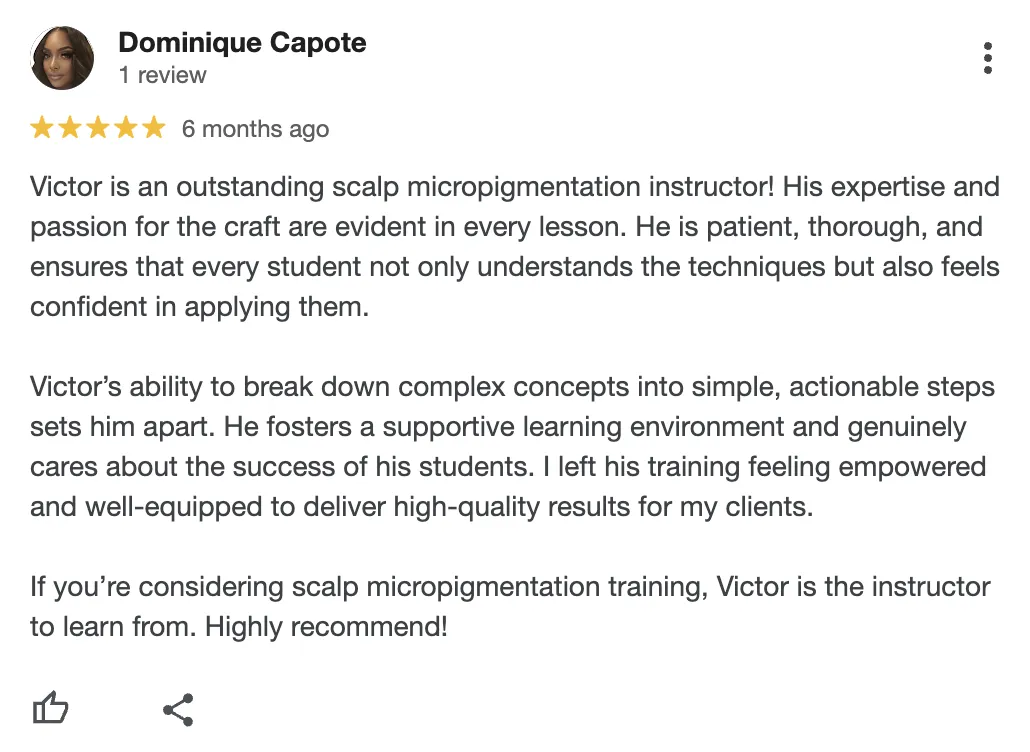The width and height of the screenshot is (1030, 752).
Task: Open Dominique Capote's profile photo
Action: [x=62, y=58]
